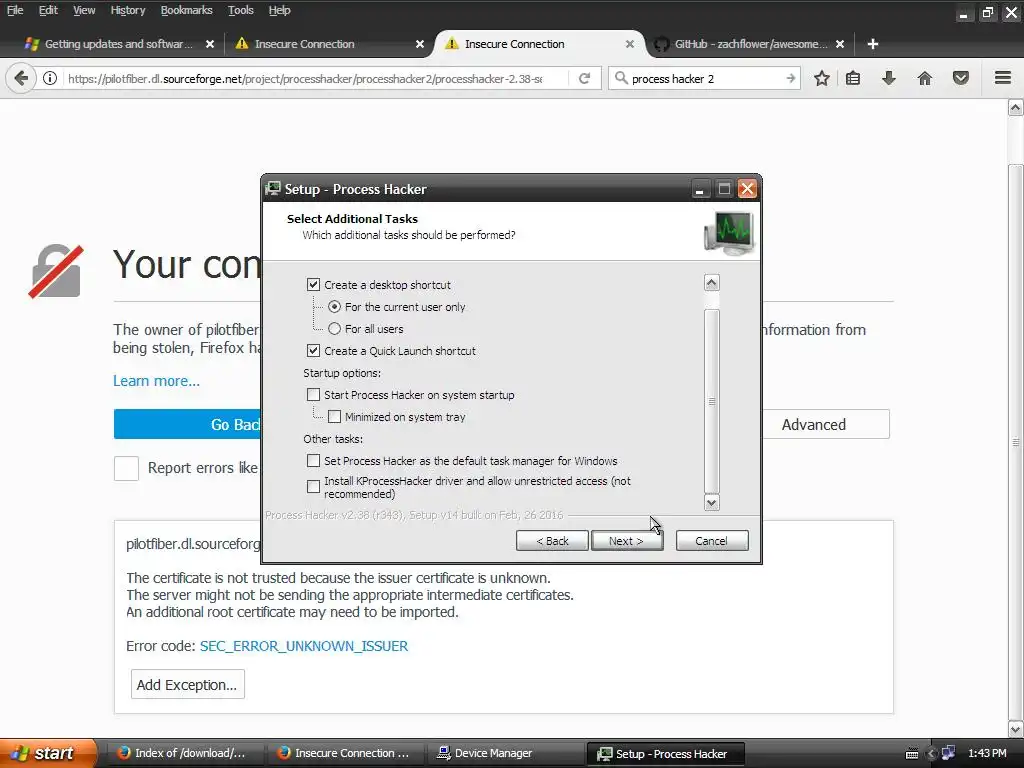Click the search go arrow
The image size is (1024, 768).
790,78
